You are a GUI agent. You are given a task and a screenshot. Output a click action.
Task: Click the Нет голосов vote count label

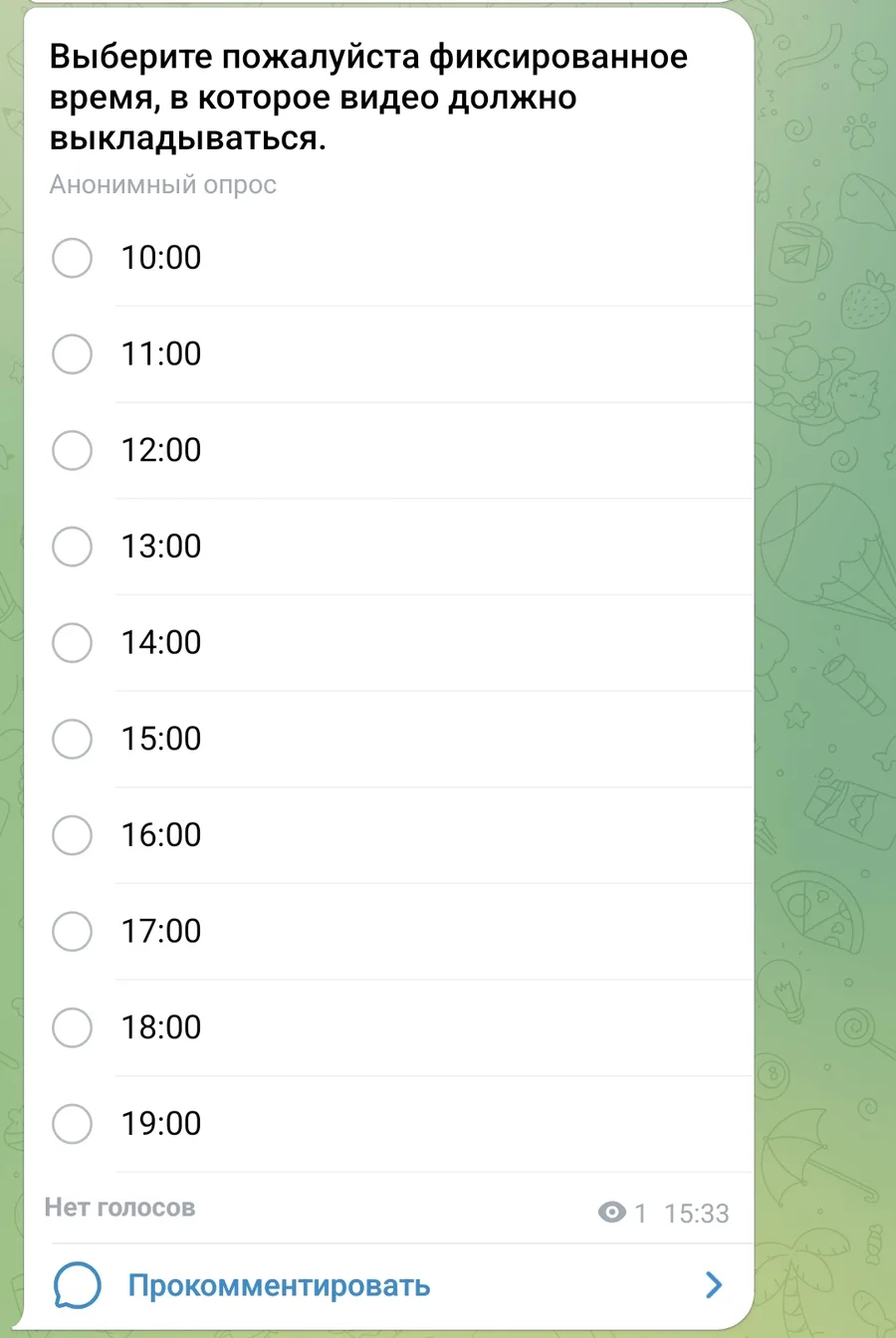[119, 1208]
